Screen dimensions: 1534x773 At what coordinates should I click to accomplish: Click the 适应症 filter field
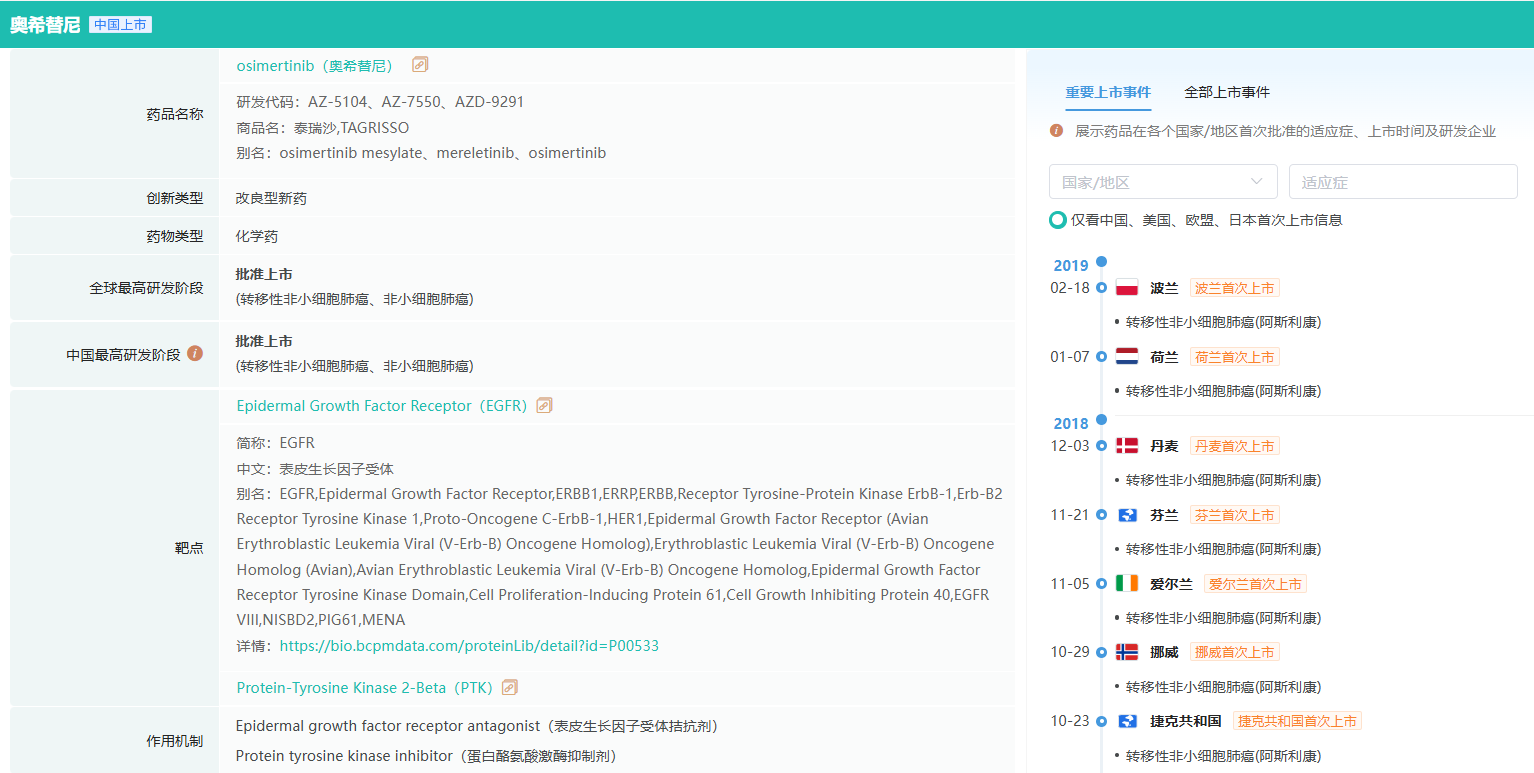tap(1402, 182)
